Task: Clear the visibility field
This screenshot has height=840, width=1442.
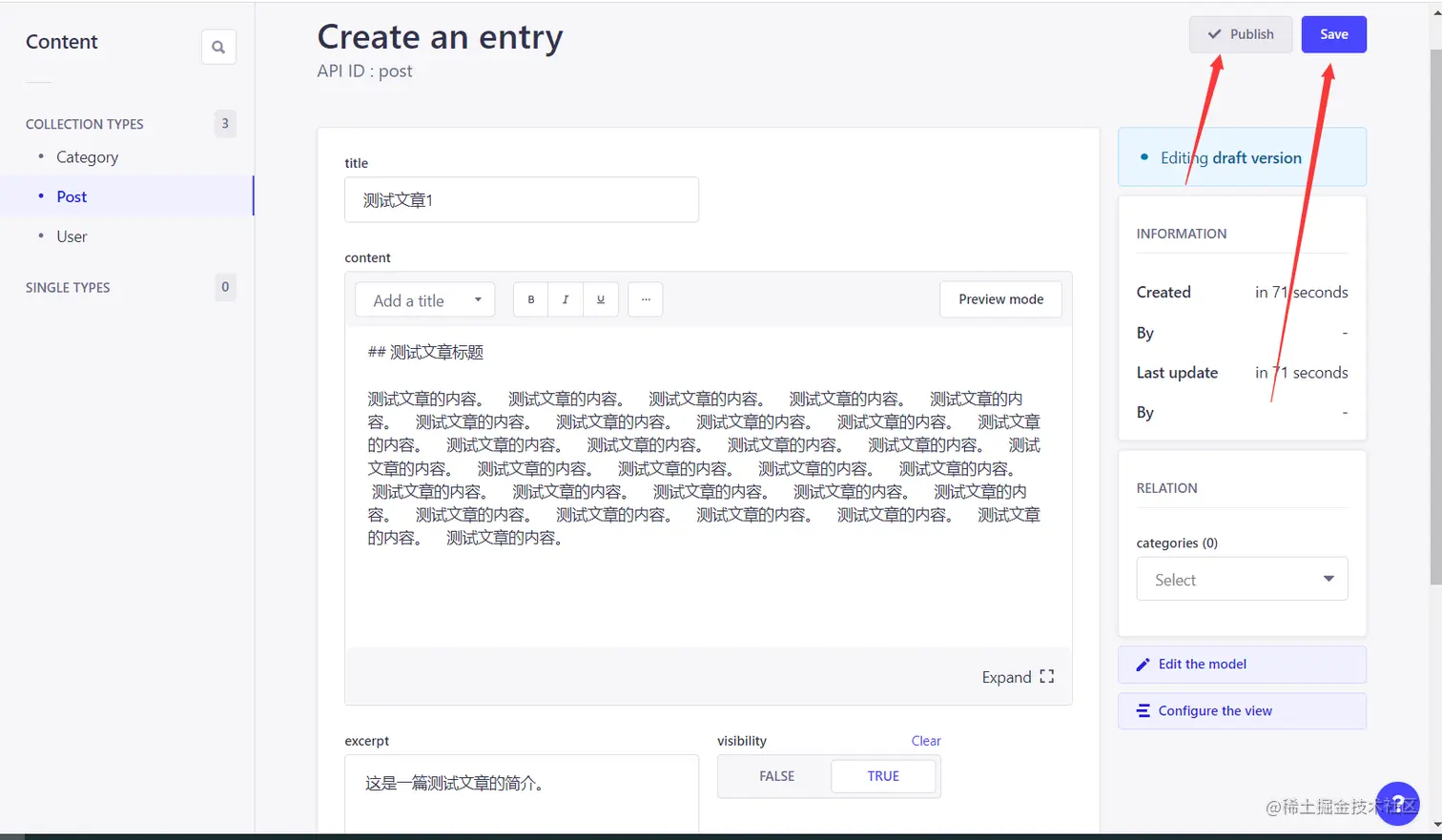Action: pyautogui.click(x=924, y=741)
